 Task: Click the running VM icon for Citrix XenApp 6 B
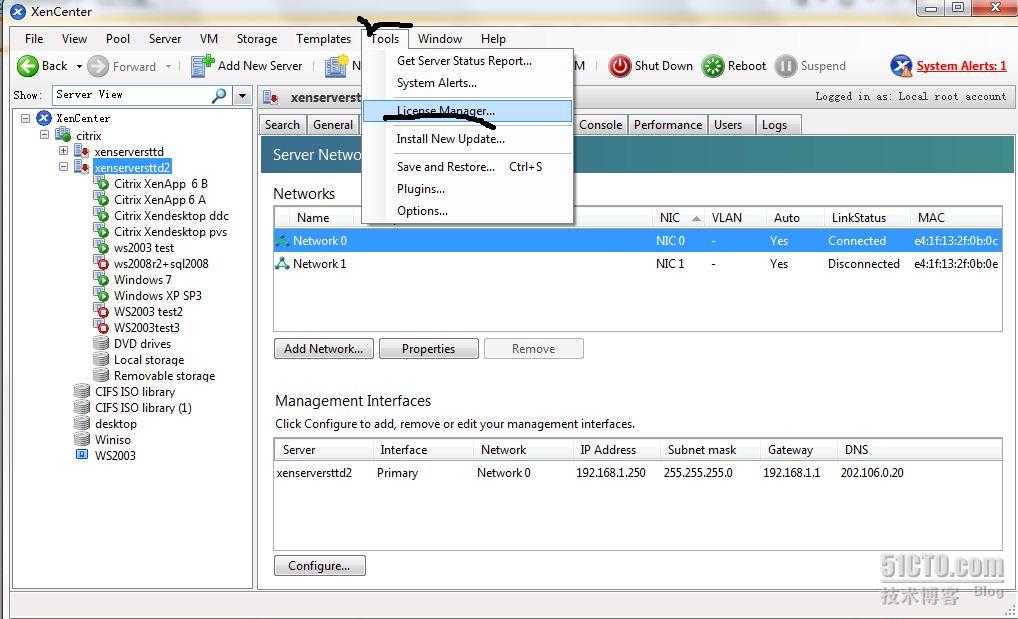coord(101,183)
